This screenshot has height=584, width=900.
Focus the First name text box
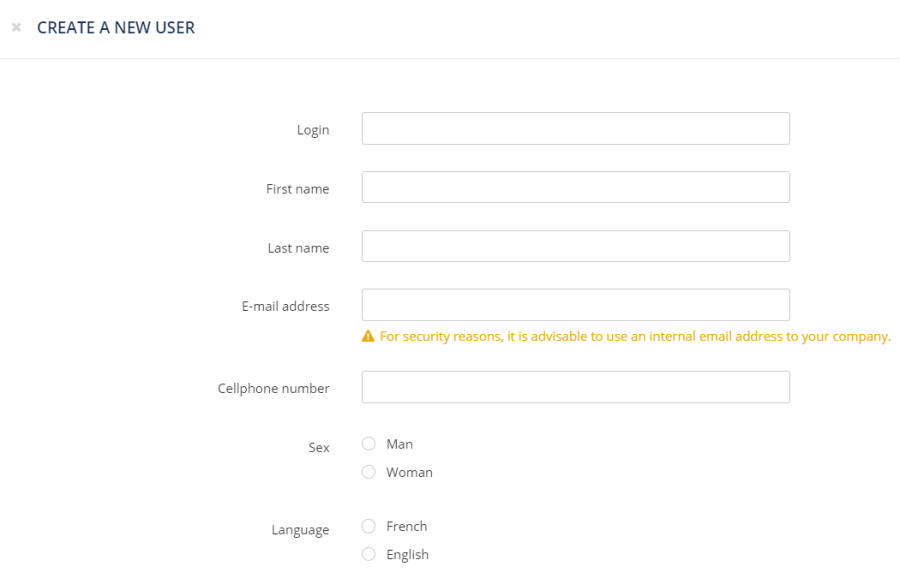pyautogui.click(x=575, y=188)
